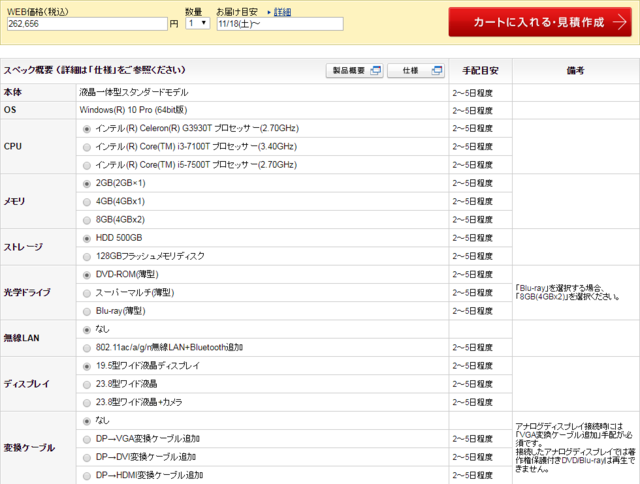Click the 無線LAN row label
Image resolution: width=640 pixels, height=484 pixels.
pos(22,338)
